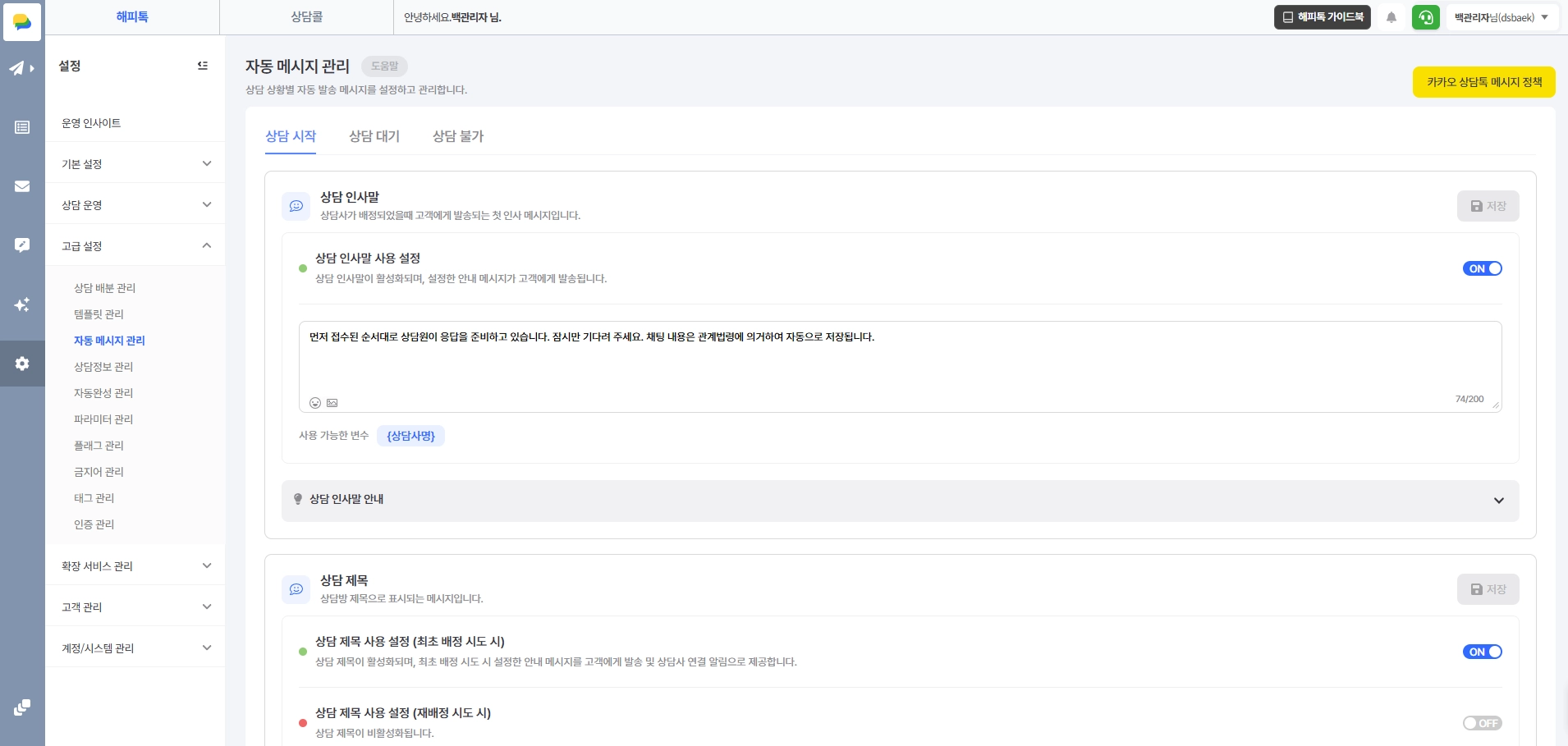Click 도움말 badge next to title

tap(384, 66)
